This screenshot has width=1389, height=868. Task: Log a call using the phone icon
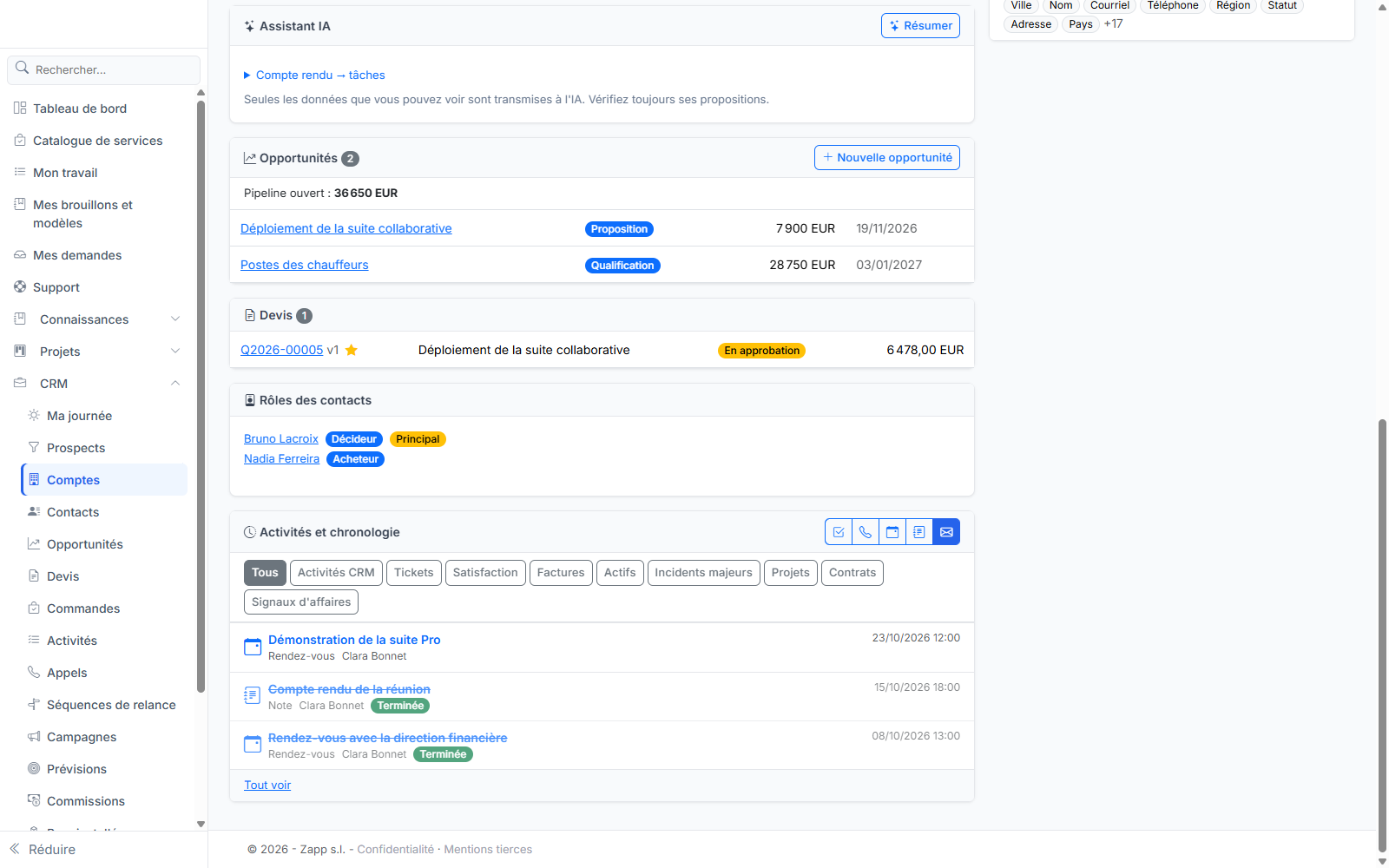866,532
